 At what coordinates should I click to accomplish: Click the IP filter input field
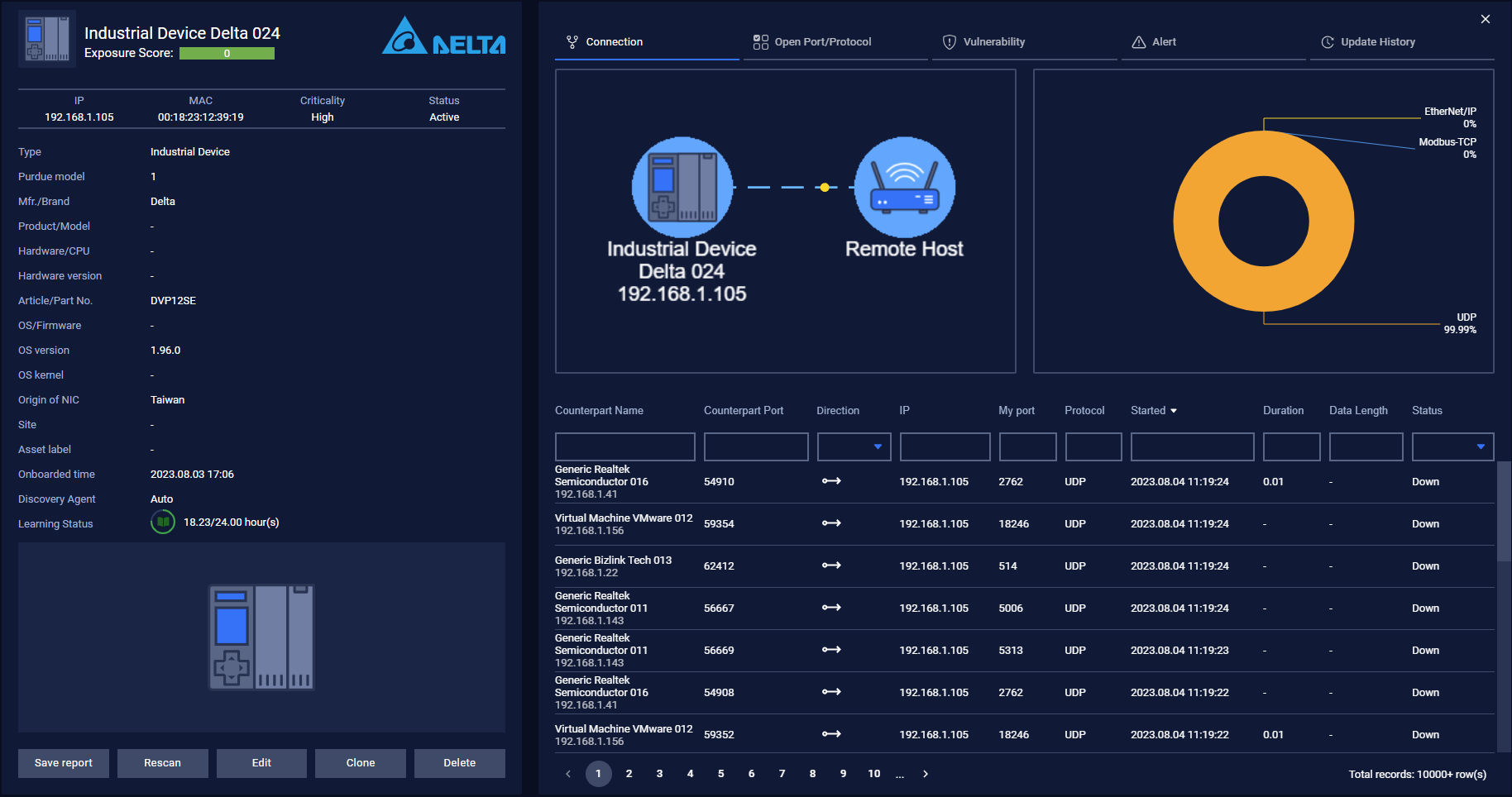945,446
